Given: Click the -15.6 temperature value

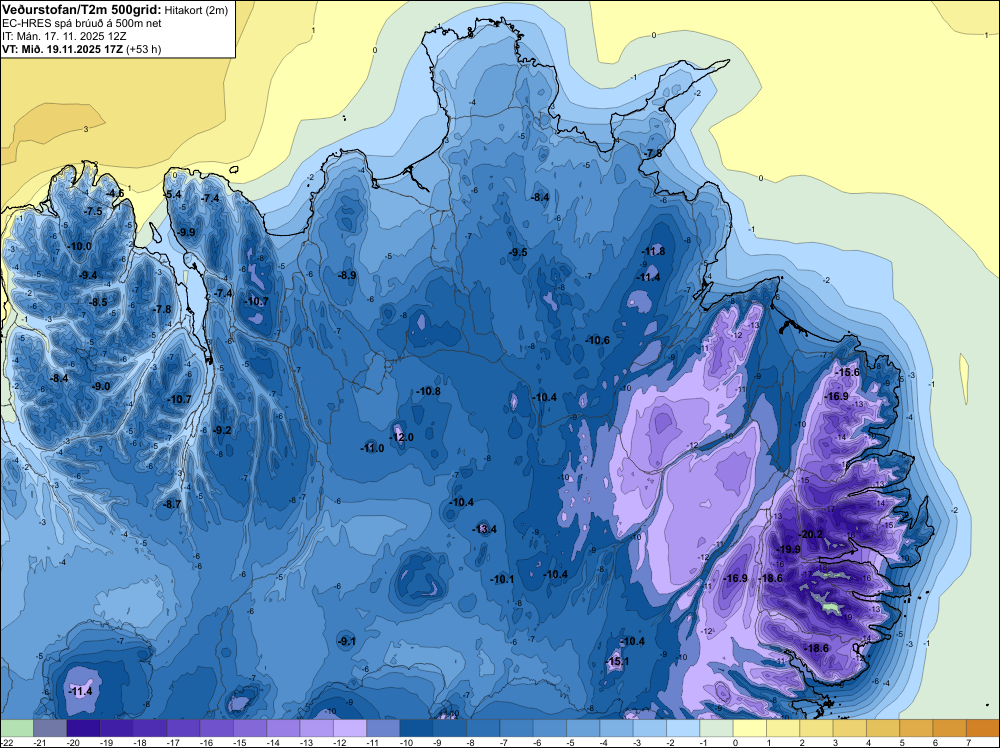Looking at the screenshot, I should (848, 372).
